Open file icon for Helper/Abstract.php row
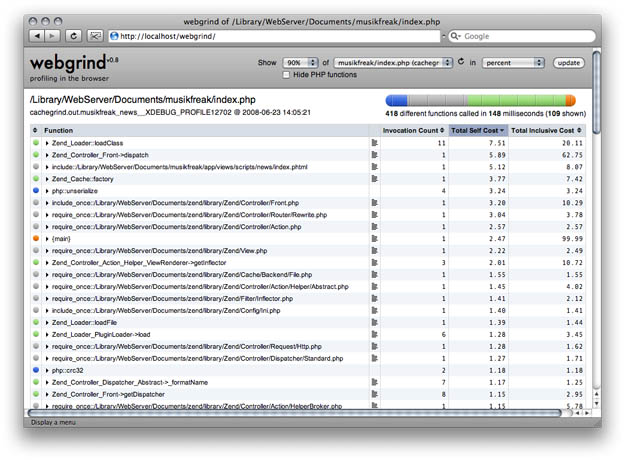Viewport: 625px width, 460px height. click(x=375, y=286)
